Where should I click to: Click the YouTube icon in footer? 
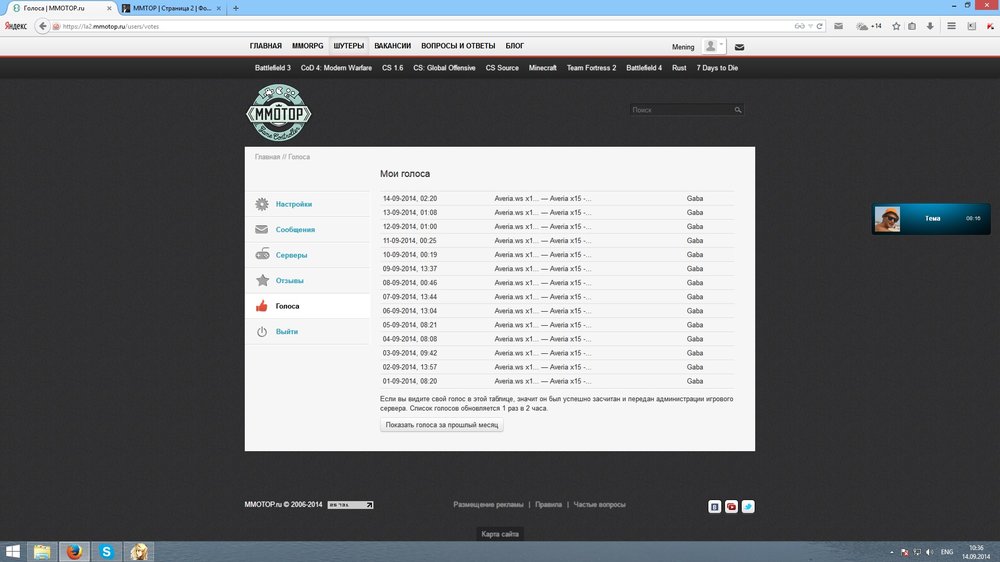(731, 507)
